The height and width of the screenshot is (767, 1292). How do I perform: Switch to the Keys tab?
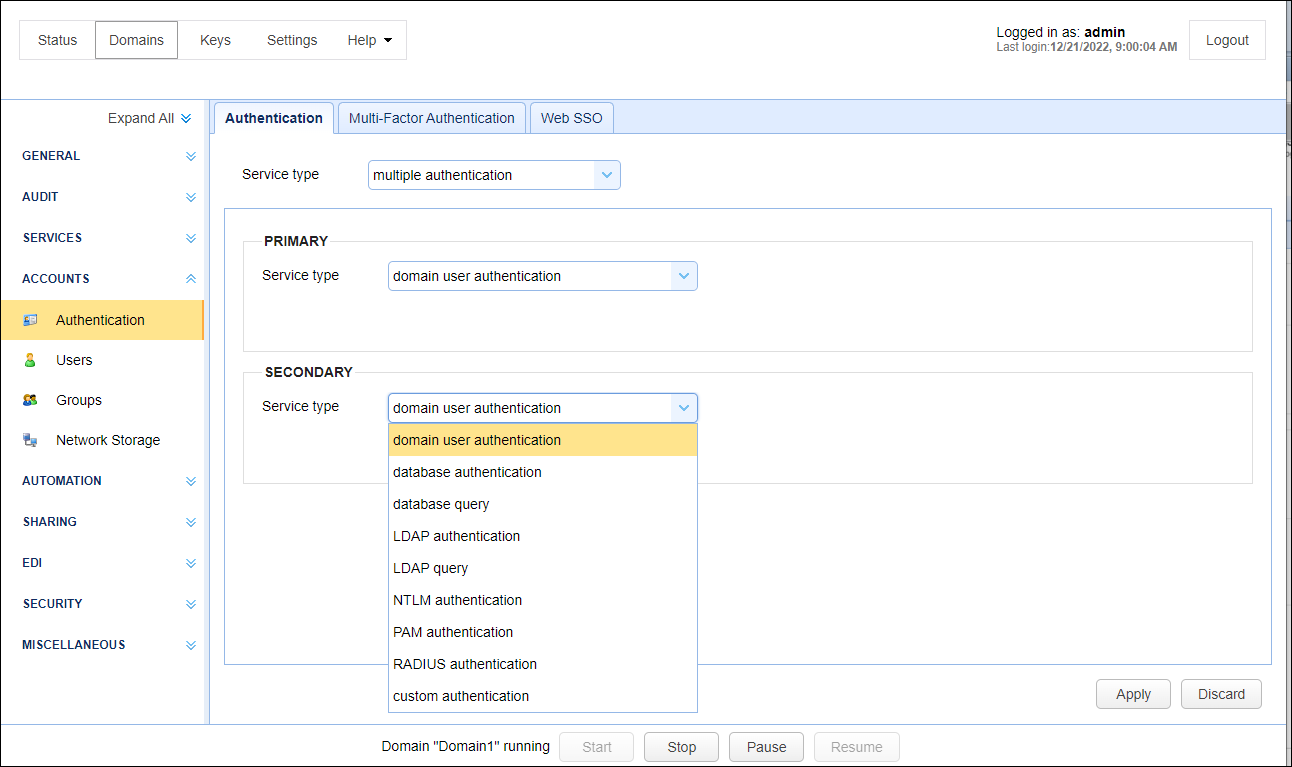click(x=215, y=40)
